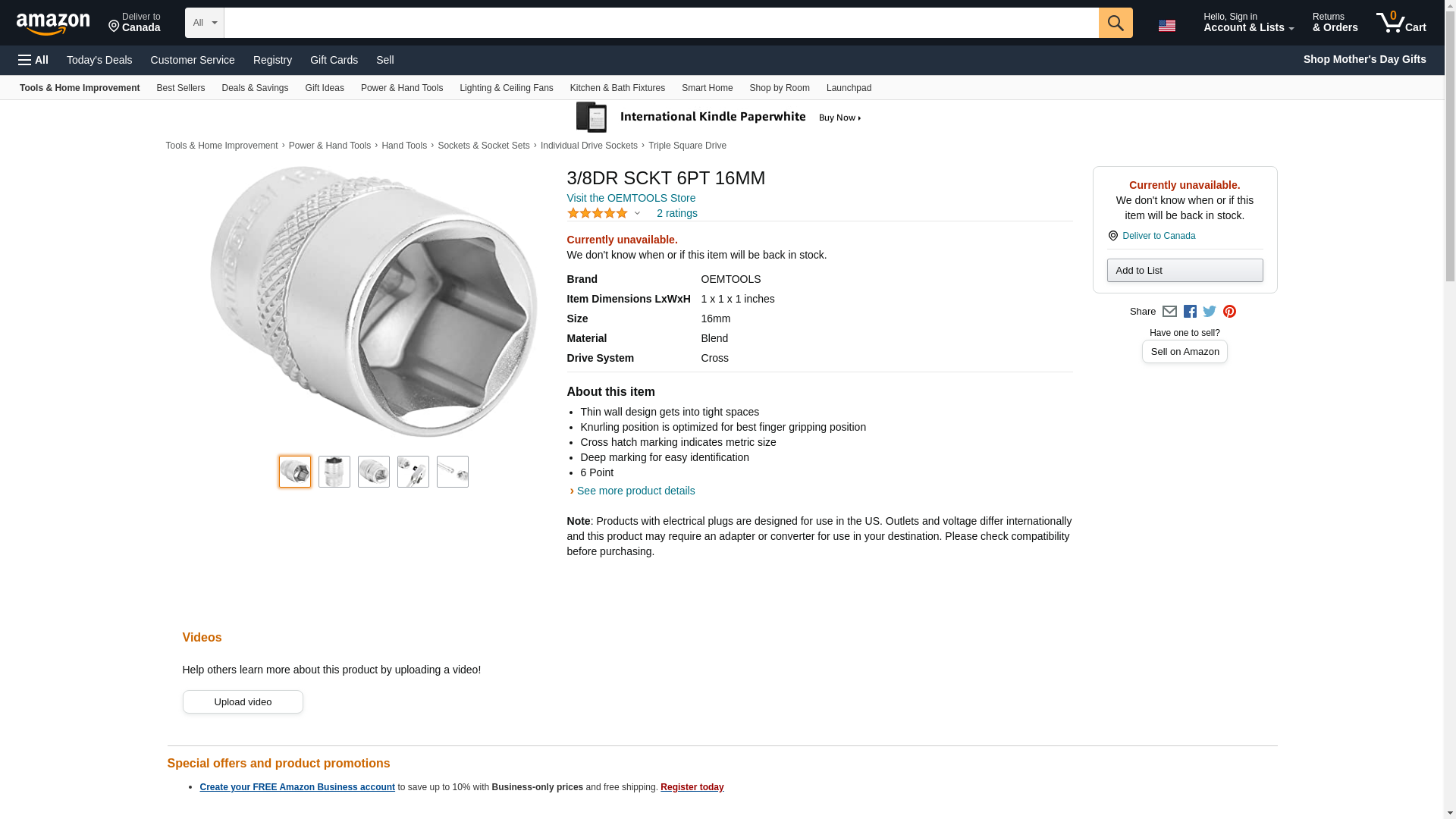1456x819 pixels.
Task: Open the search category All dropdown
Action: coord(204,23)
